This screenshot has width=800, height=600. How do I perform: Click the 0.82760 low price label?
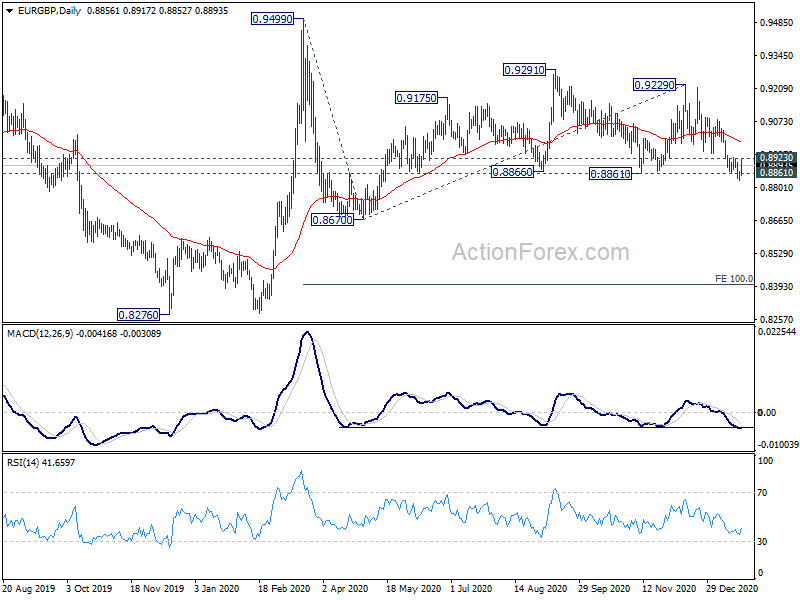pos(138,315)
